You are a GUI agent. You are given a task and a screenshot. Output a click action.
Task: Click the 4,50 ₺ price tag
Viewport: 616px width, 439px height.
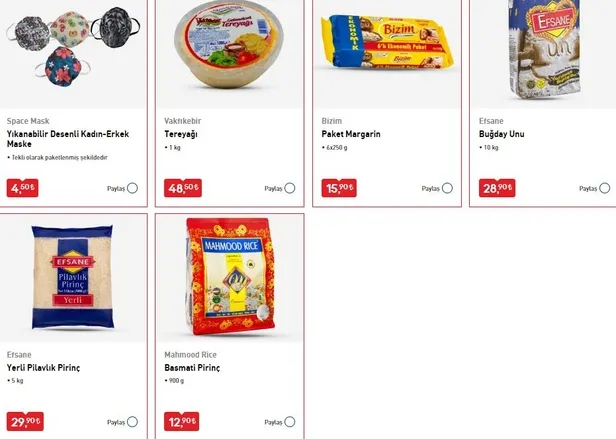pyautogui.click(x=22, y=188)
